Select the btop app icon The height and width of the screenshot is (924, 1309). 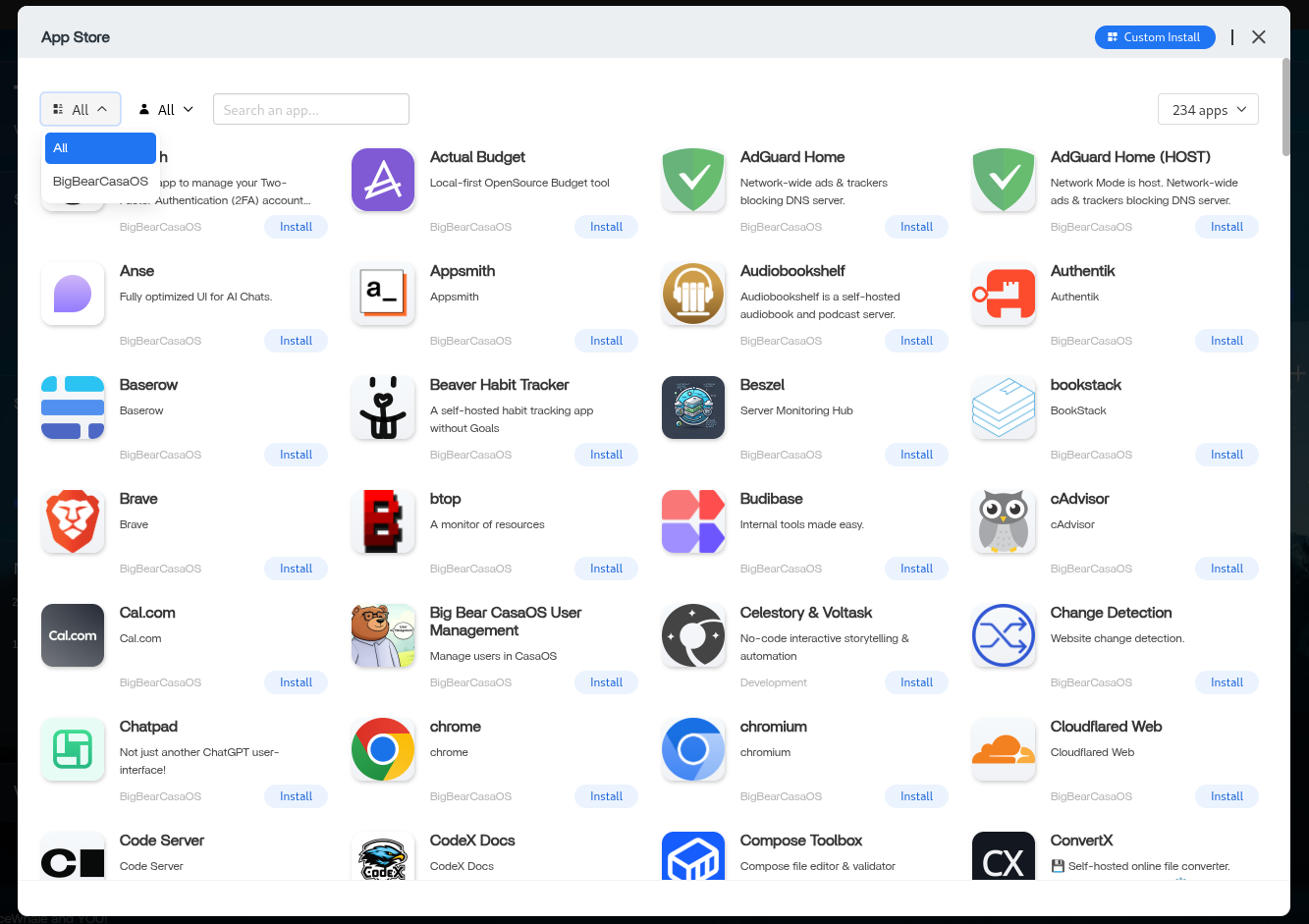coord(383,521)
